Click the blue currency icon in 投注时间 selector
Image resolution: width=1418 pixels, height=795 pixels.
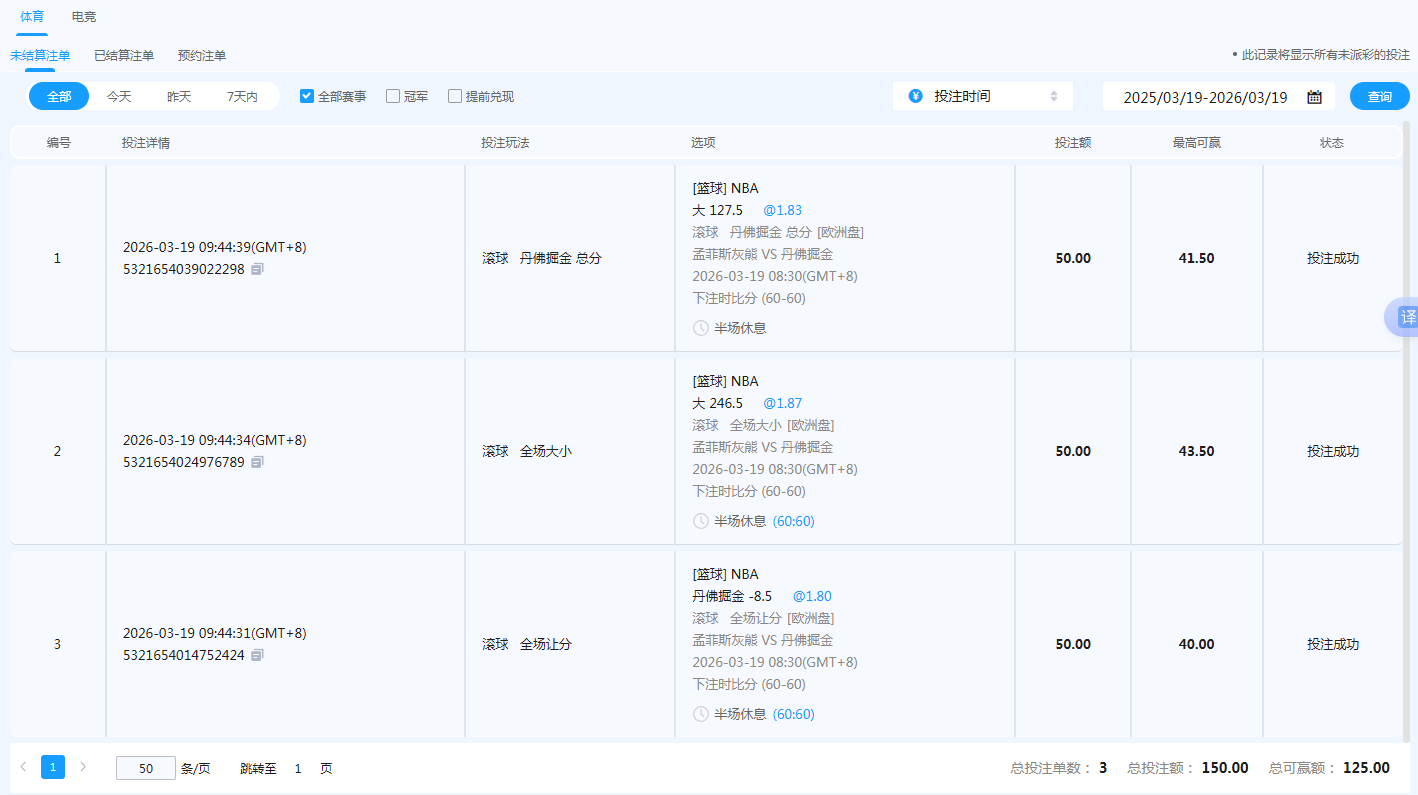[x=916, y=95]
